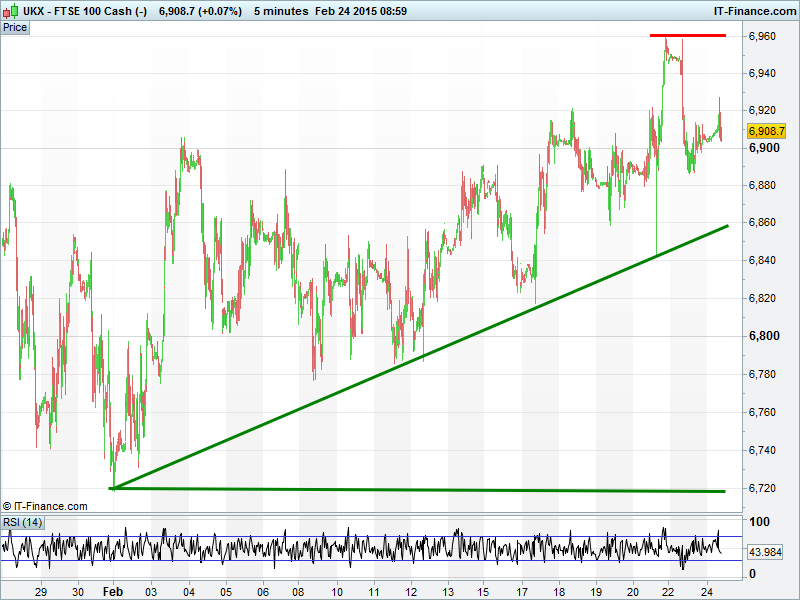Viewport: 800px width, 600px height.
Task: Click the RSI value label 43.984
Action: (766, 553)
